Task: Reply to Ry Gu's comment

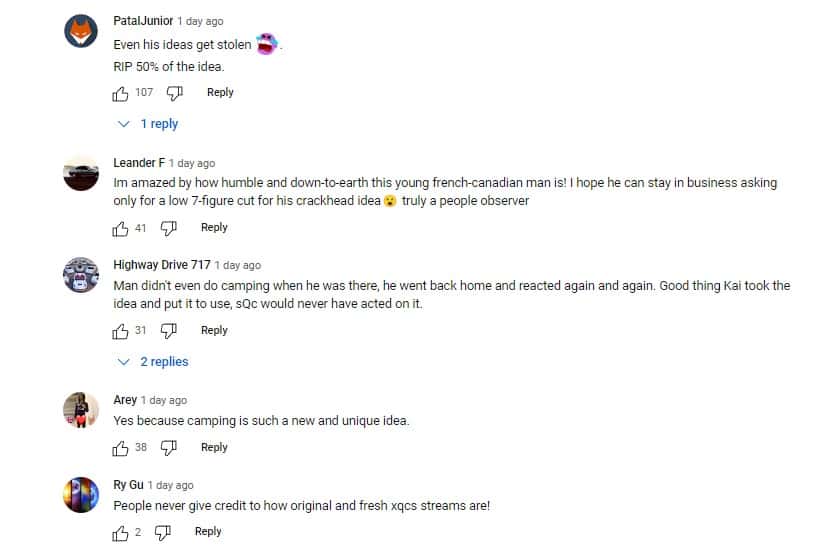Action: click(208, 532)
